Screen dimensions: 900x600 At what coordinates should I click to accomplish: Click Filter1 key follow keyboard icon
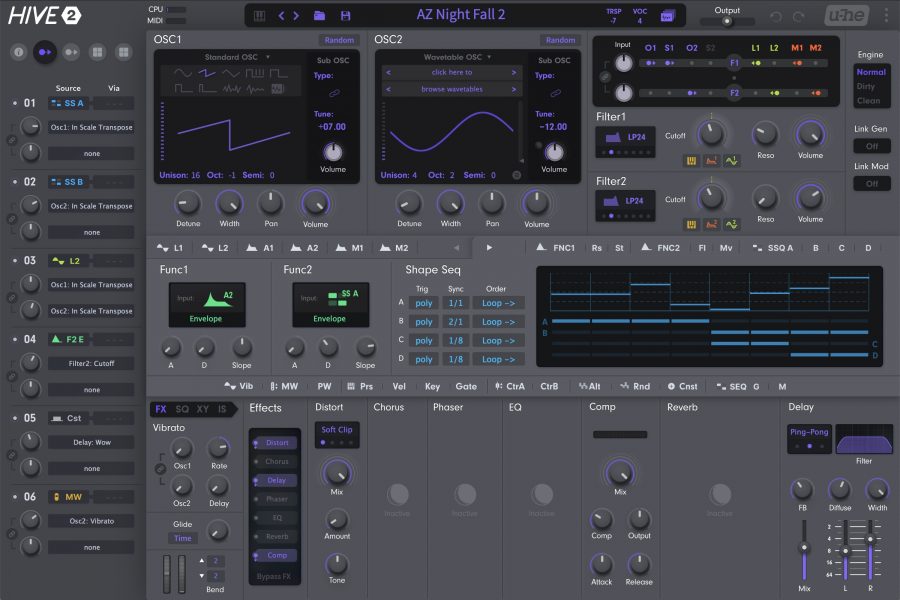691,159
